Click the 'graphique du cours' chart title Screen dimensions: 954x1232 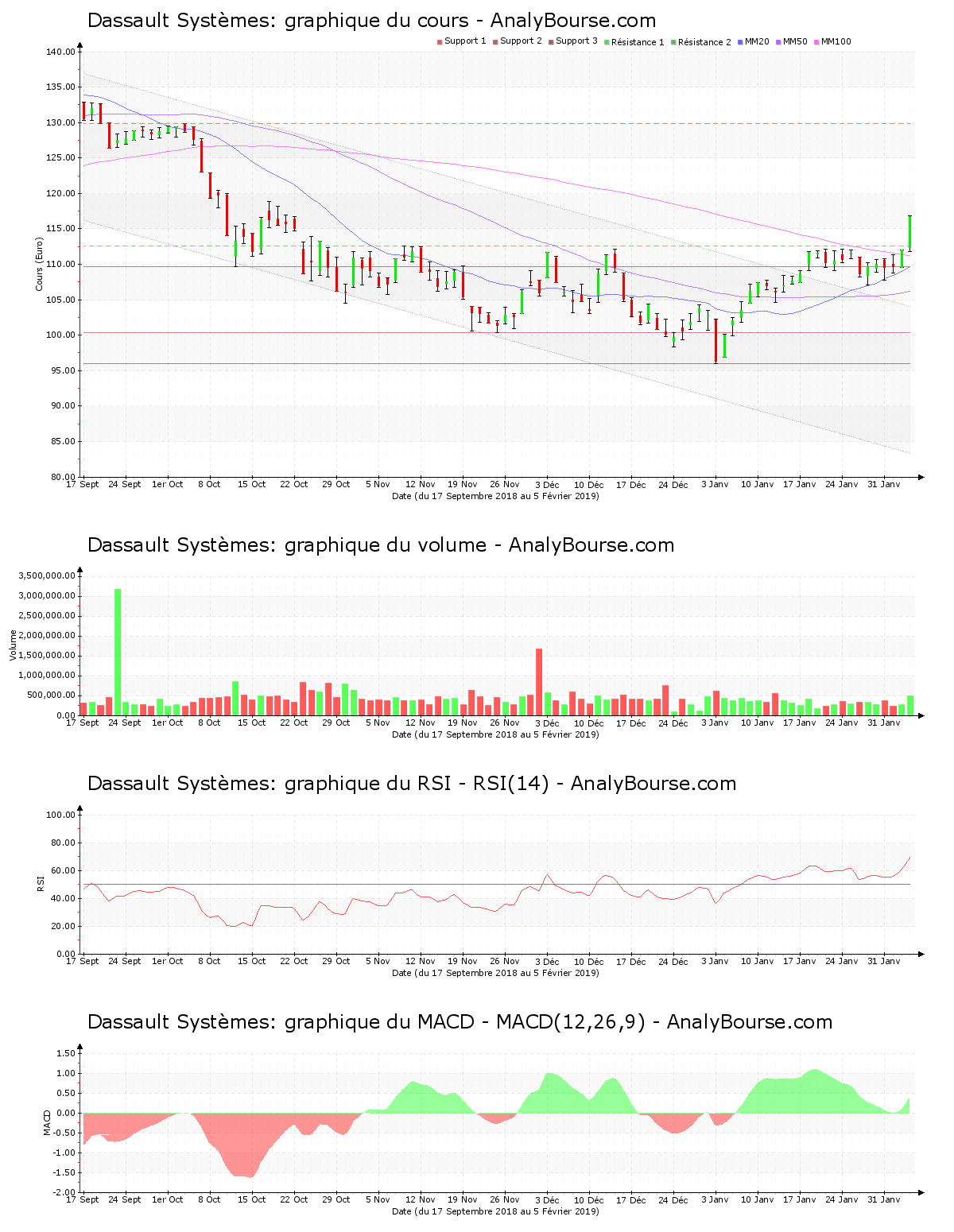[x=371, y=21]
